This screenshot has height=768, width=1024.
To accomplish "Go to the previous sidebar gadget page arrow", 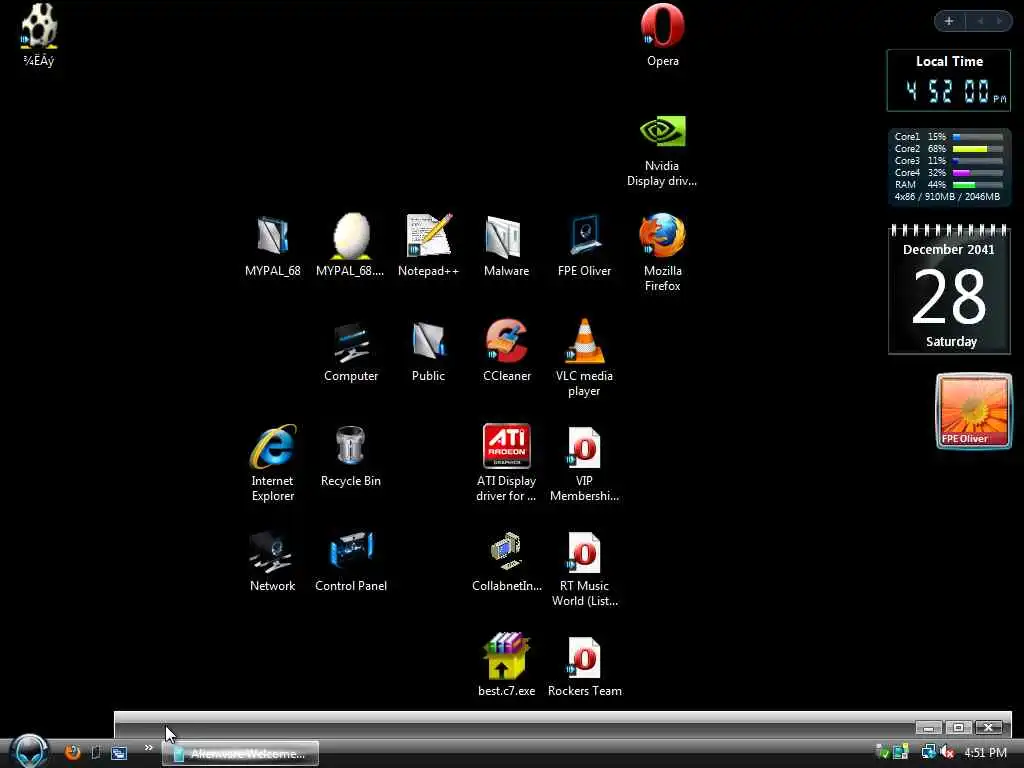I will (980, 21).
